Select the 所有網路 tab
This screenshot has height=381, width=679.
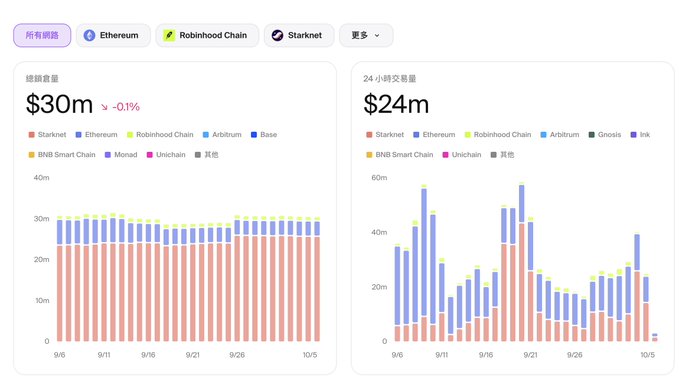point(42,36)
